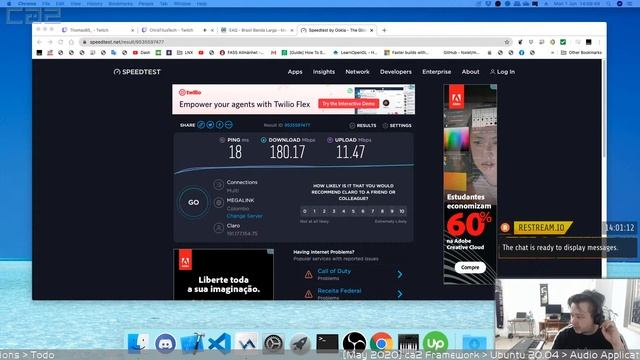Open Google Chrome from the Dock
Viewport: 640px width, 360px height.
381,343
